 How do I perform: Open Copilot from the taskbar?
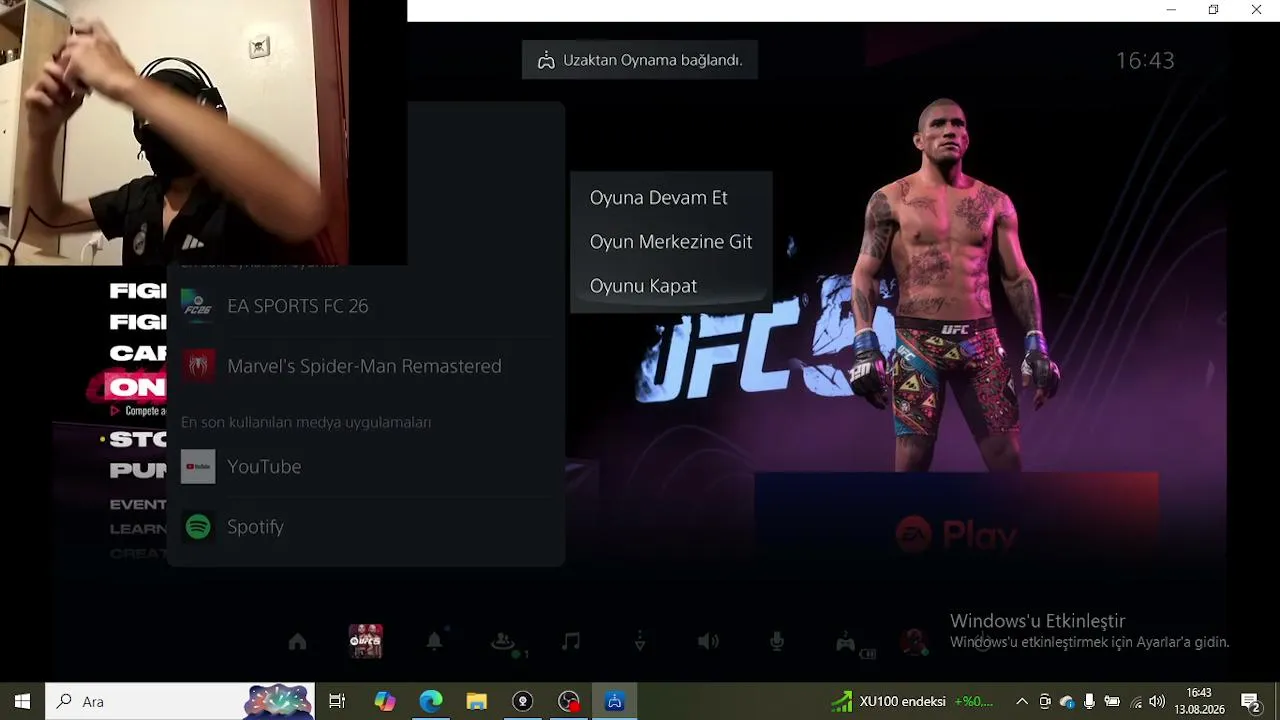pos(385,701)
